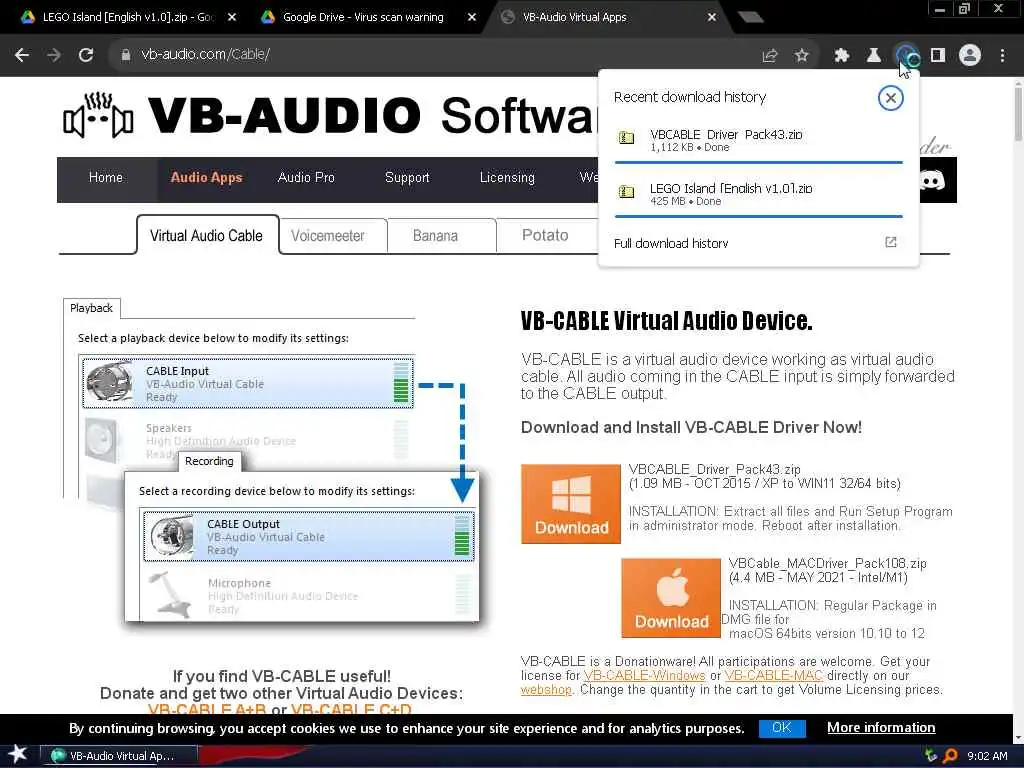Click VB-Audio Virtual Ap... taskbar button

point(120,756)
